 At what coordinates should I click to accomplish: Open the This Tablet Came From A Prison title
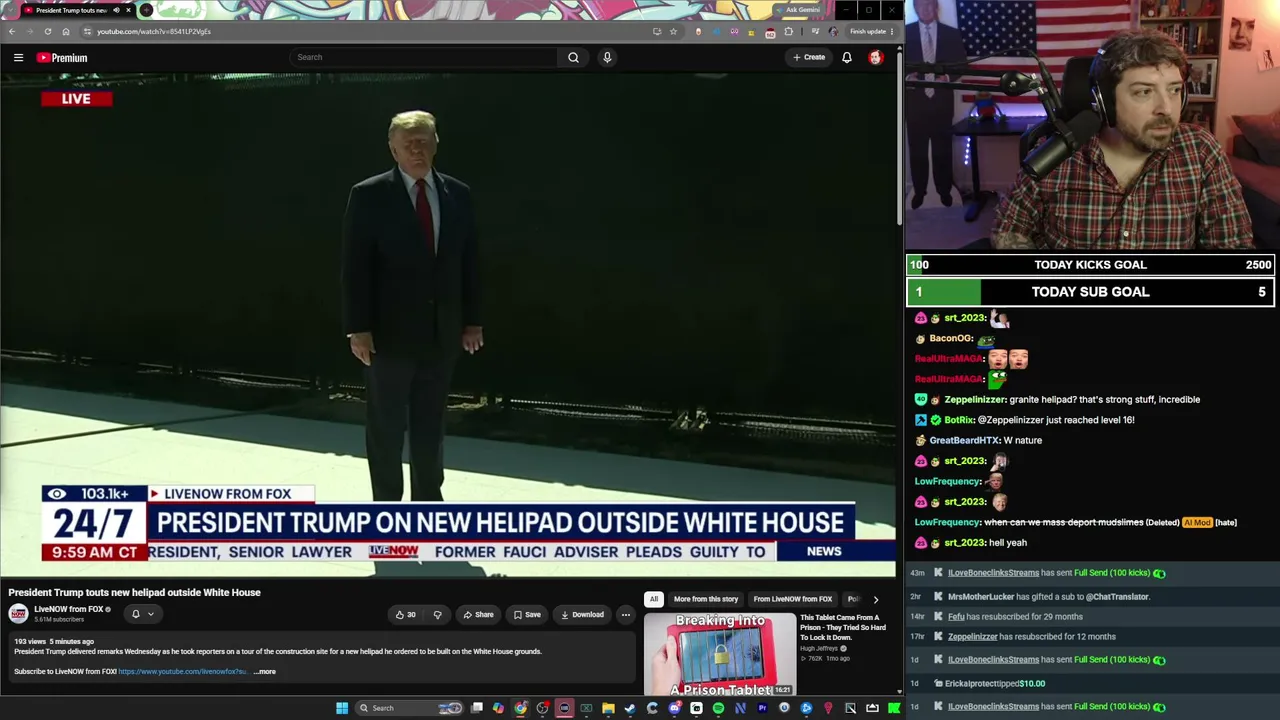(x=843, y=627)
